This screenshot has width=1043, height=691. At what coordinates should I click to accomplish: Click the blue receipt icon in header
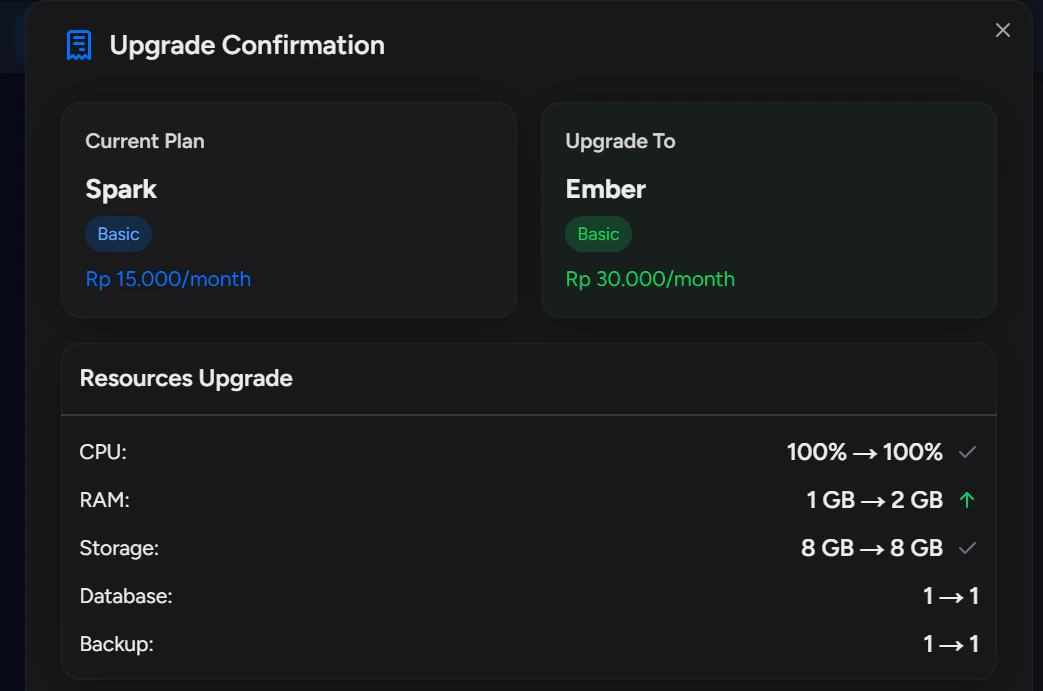point(79,45)
